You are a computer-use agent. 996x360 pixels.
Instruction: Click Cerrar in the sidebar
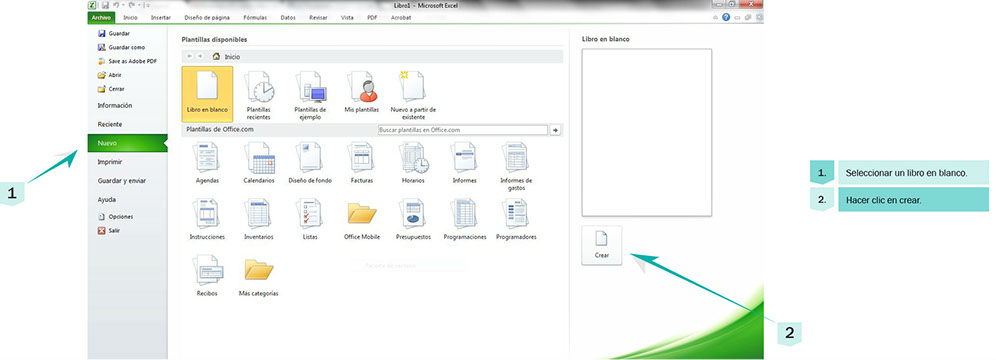[x=111, y=89]
